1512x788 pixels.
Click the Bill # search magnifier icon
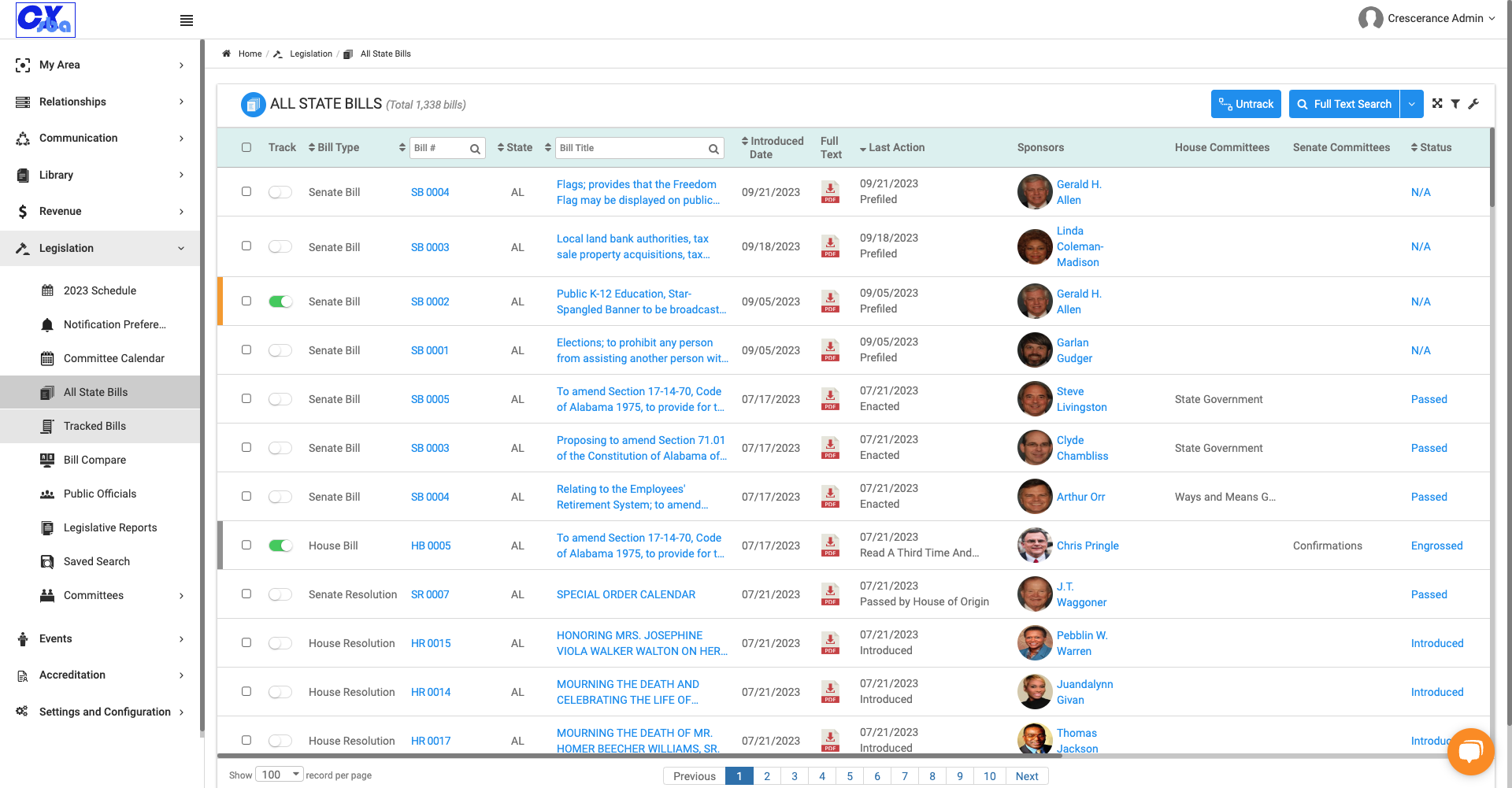click(x=475, y=149)
